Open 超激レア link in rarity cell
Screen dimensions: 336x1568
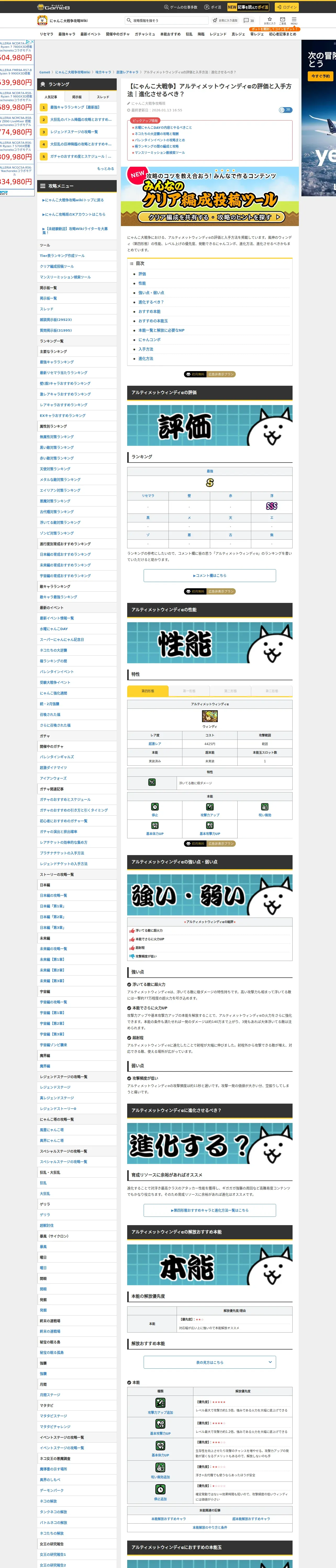click(x=155, y=744)
